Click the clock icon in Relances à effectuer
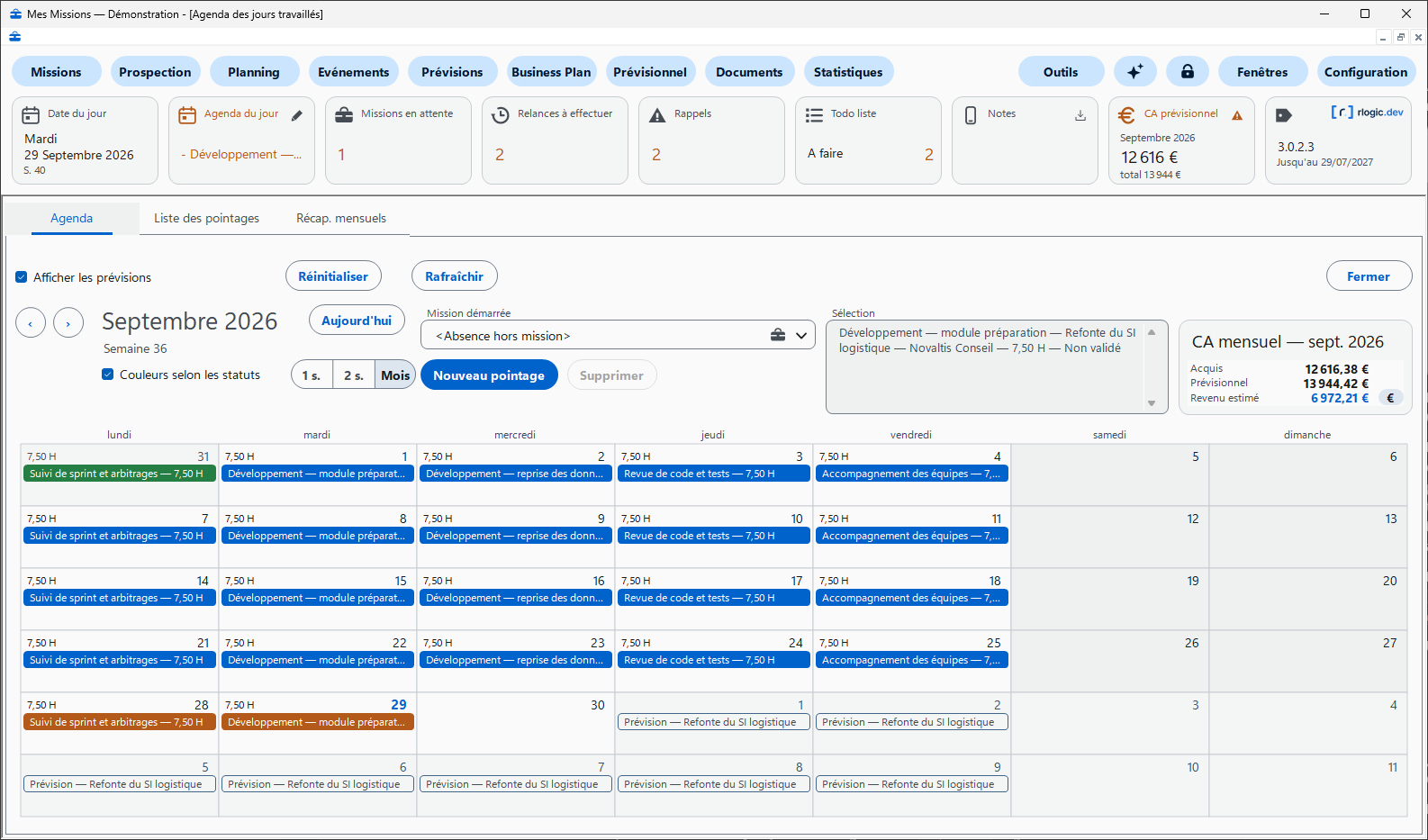 501,114
